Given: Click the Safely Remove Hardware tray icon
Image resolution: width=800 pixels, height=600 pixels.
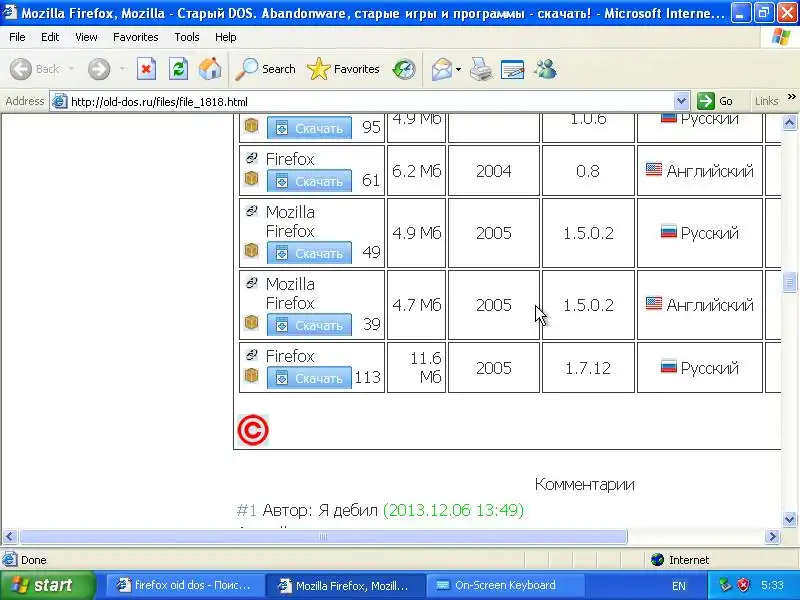Looking at the screenshot, I should [x=724, y=585].
